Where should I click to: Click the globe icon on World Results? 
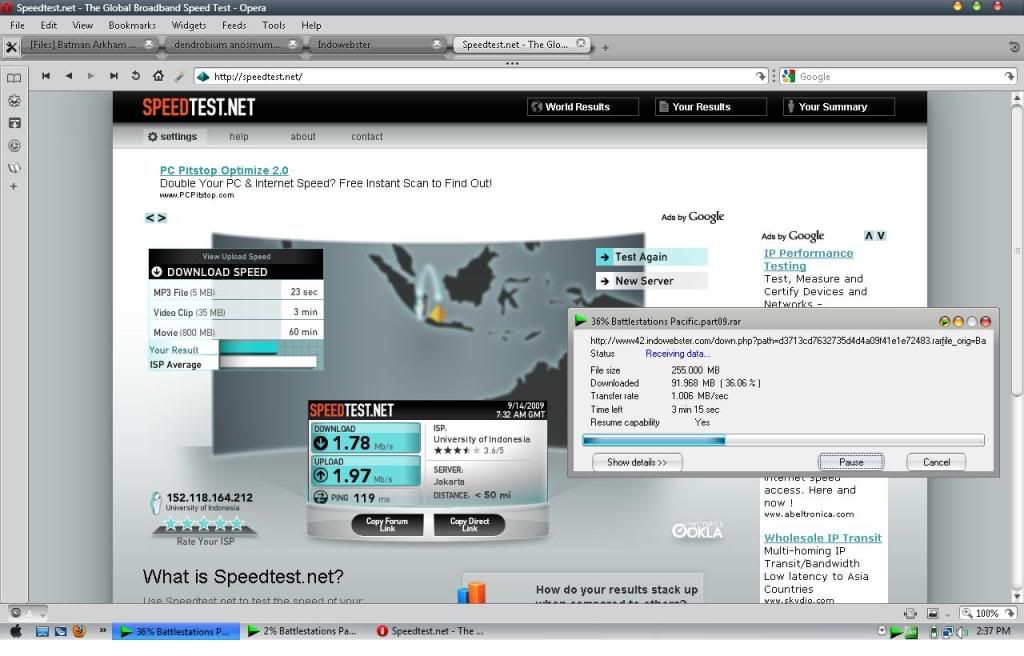pyautogui.click(x=537, y=107)
